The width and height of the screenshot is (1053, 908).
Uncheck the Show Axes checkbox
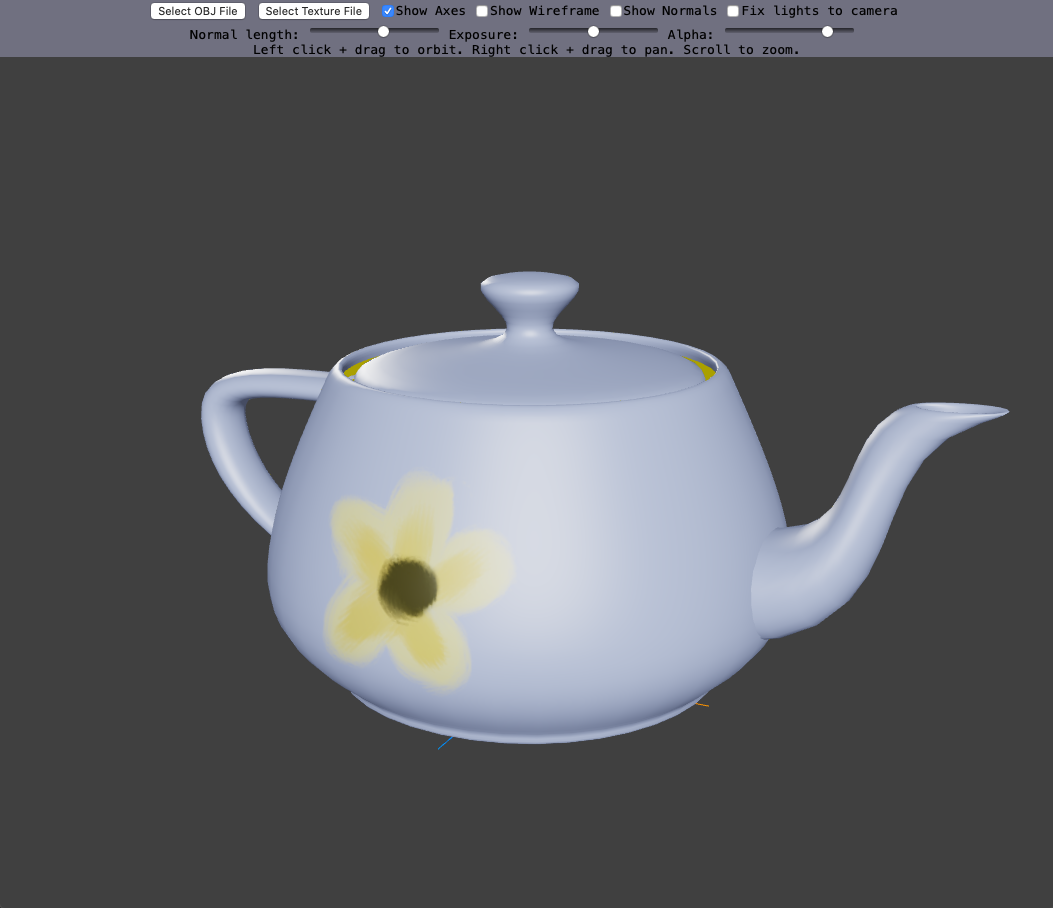pos(388,11)
